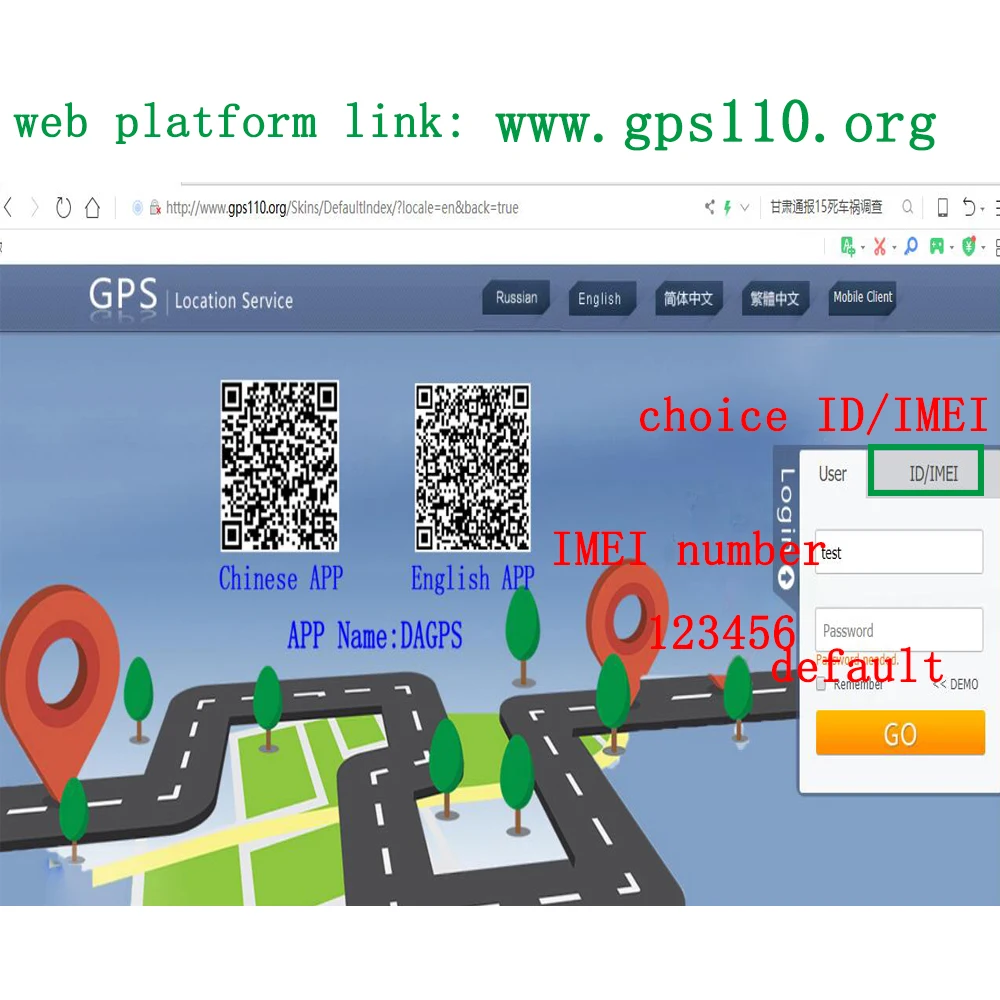Open the browser home page icon
1000x1000 pixels.
[x=92, y=207]
